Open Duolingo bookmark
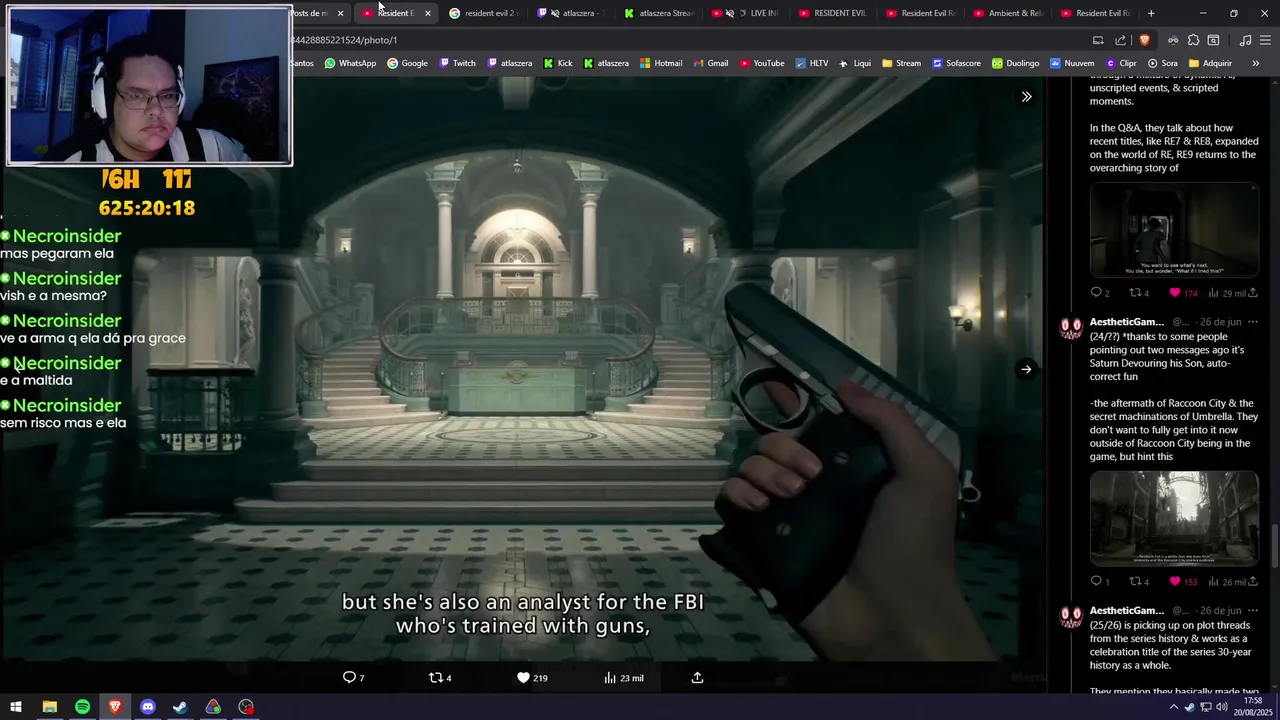Image resolution: width=1280 pixels, height=720 pixels. pos(1015,63)
